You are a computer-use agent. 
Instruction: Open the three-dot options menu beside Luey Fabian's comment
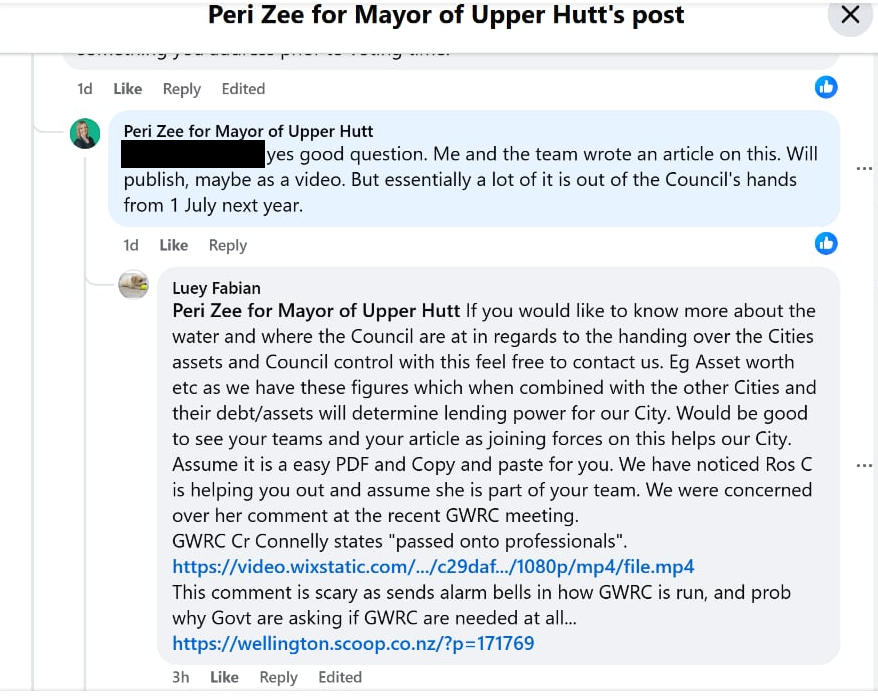tap(864, 465)
